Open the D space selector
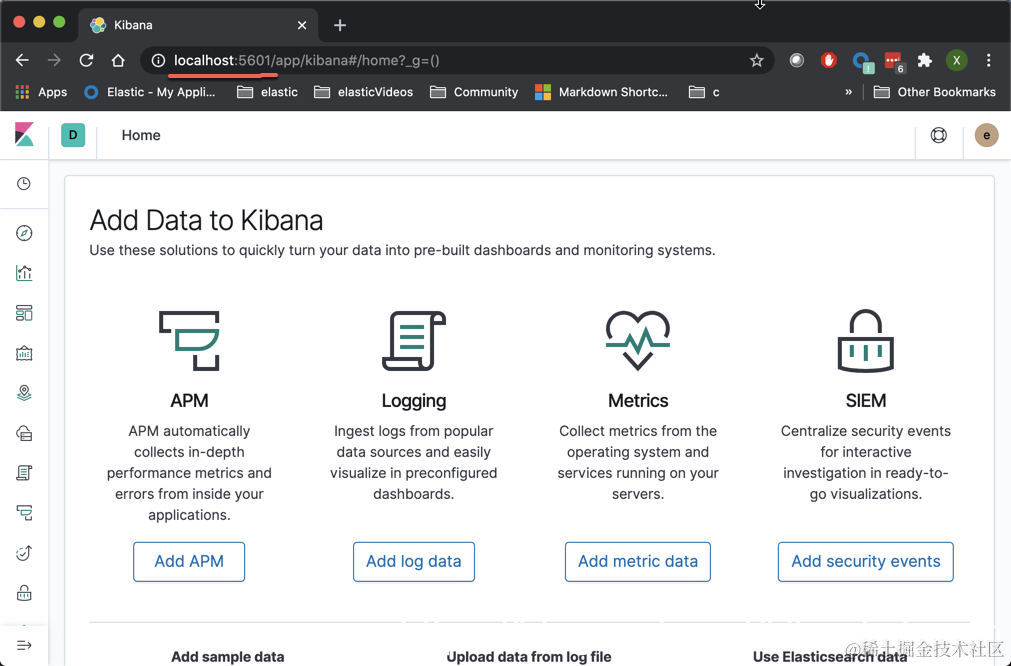 click(73, 135)
